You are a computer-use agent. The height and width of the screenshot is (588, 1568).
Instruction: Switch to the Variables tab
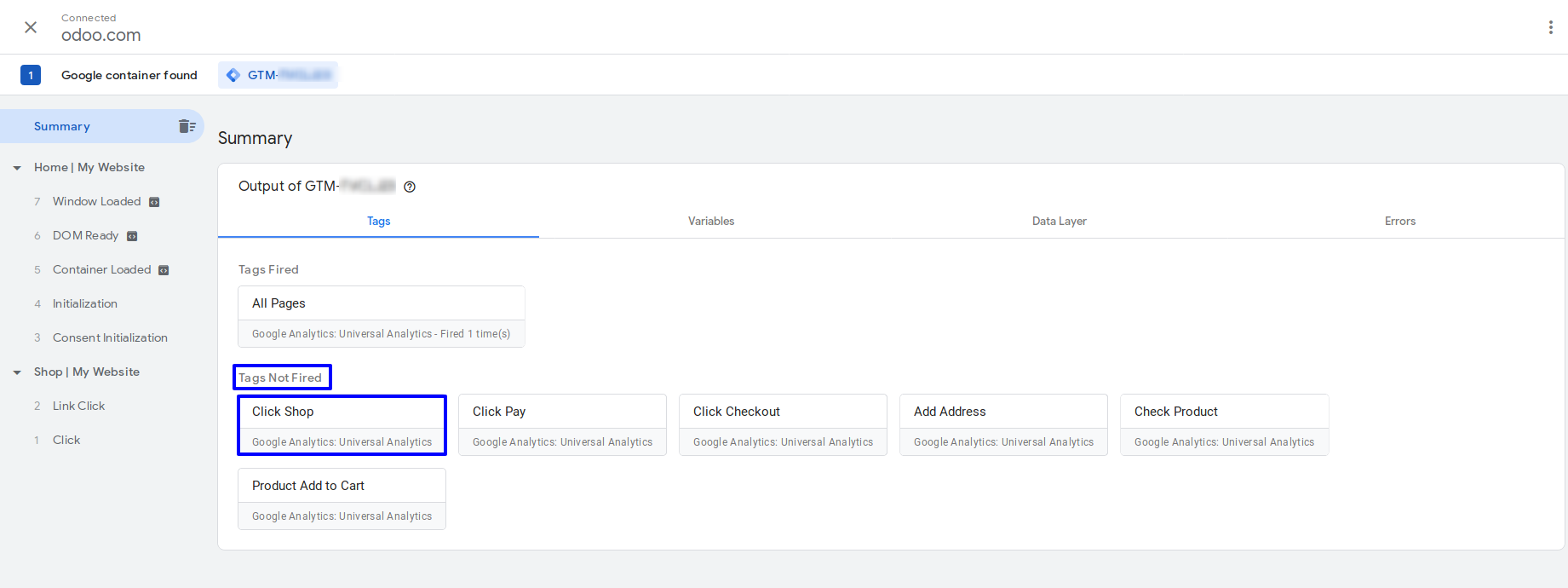[711, 221]
